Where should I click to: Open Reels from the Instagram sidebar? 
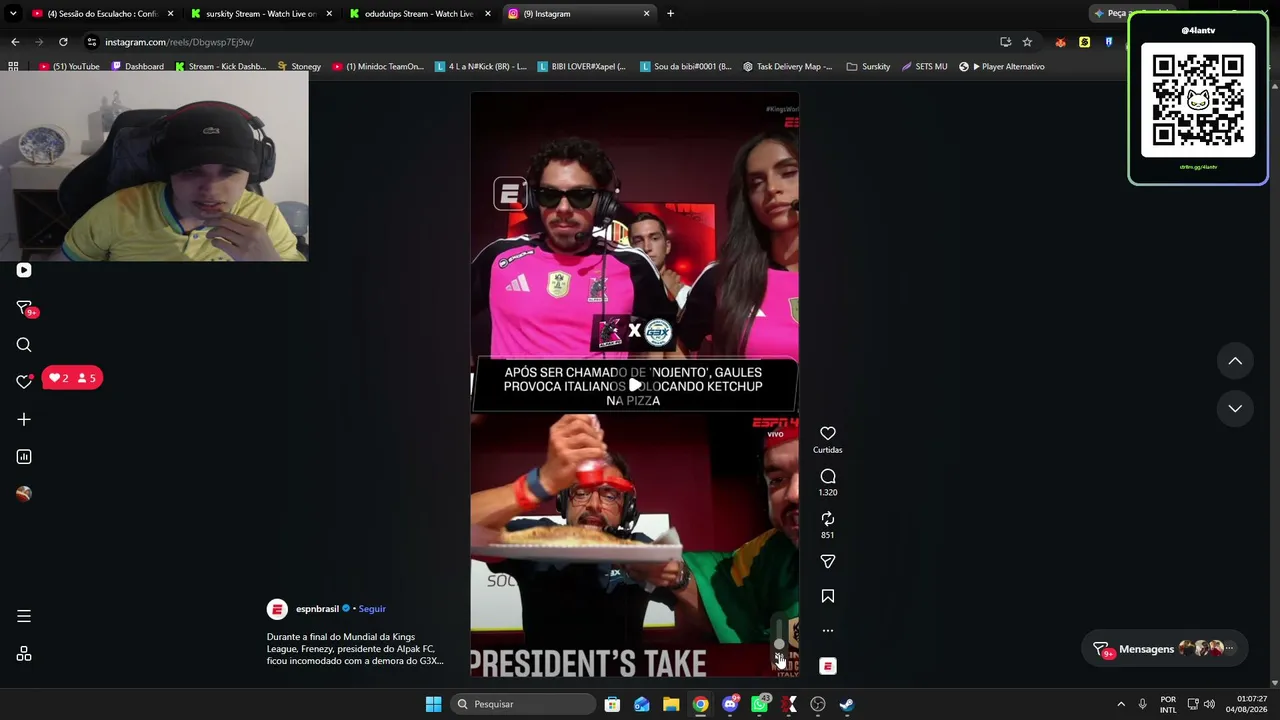click(24, 270)
